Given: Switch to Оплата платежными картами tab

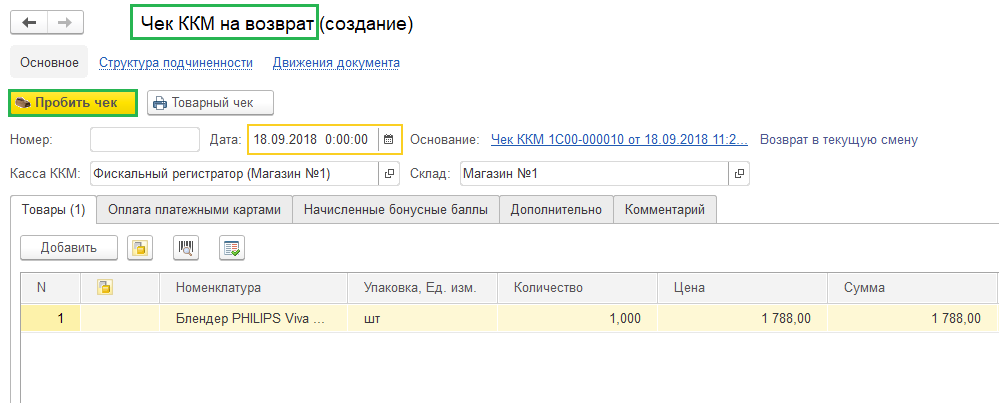Looking at the screenshot, I should point(194,209).
